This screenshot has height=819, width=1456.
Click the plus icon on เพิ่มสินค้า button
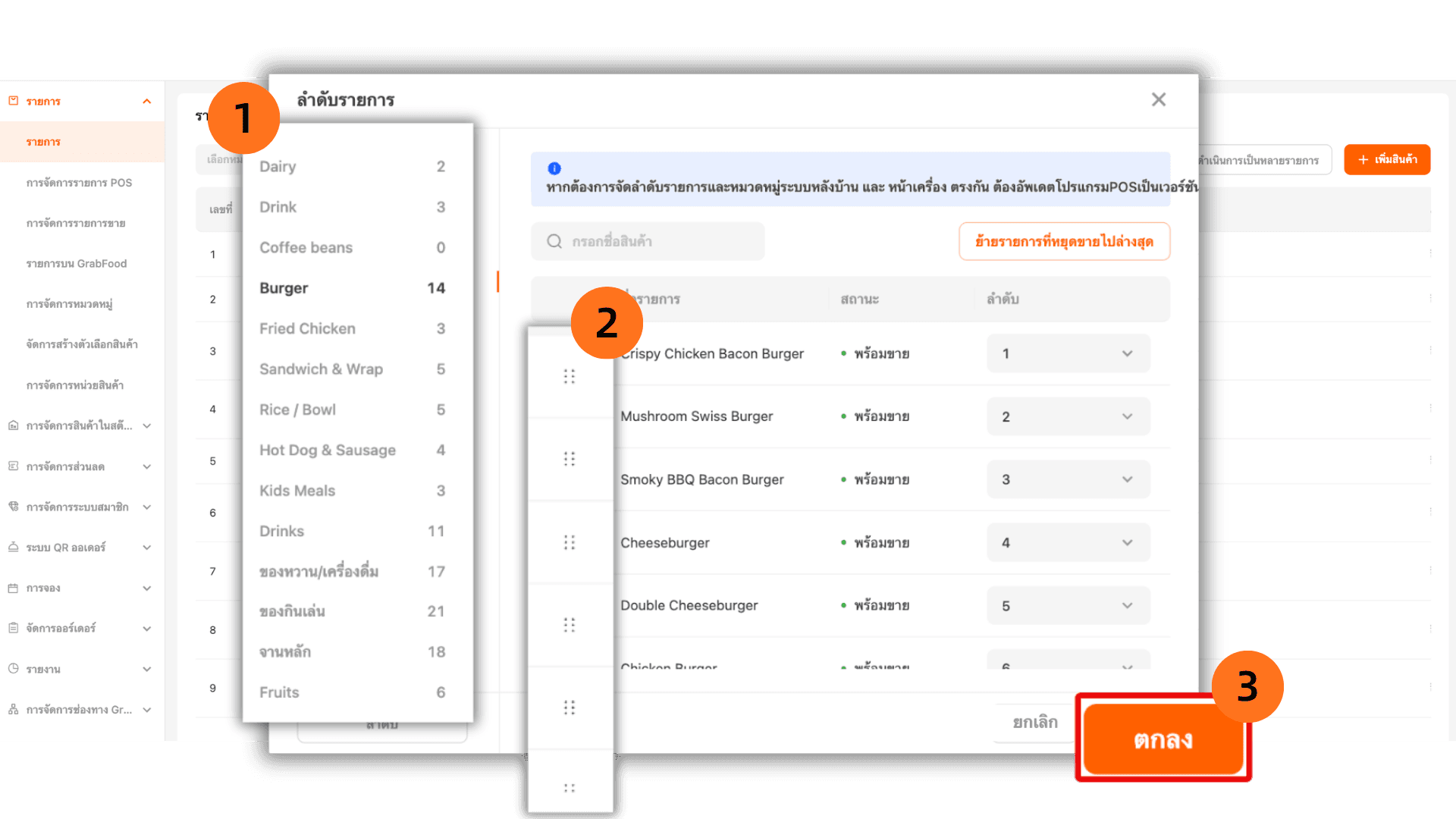point(1363,160)
